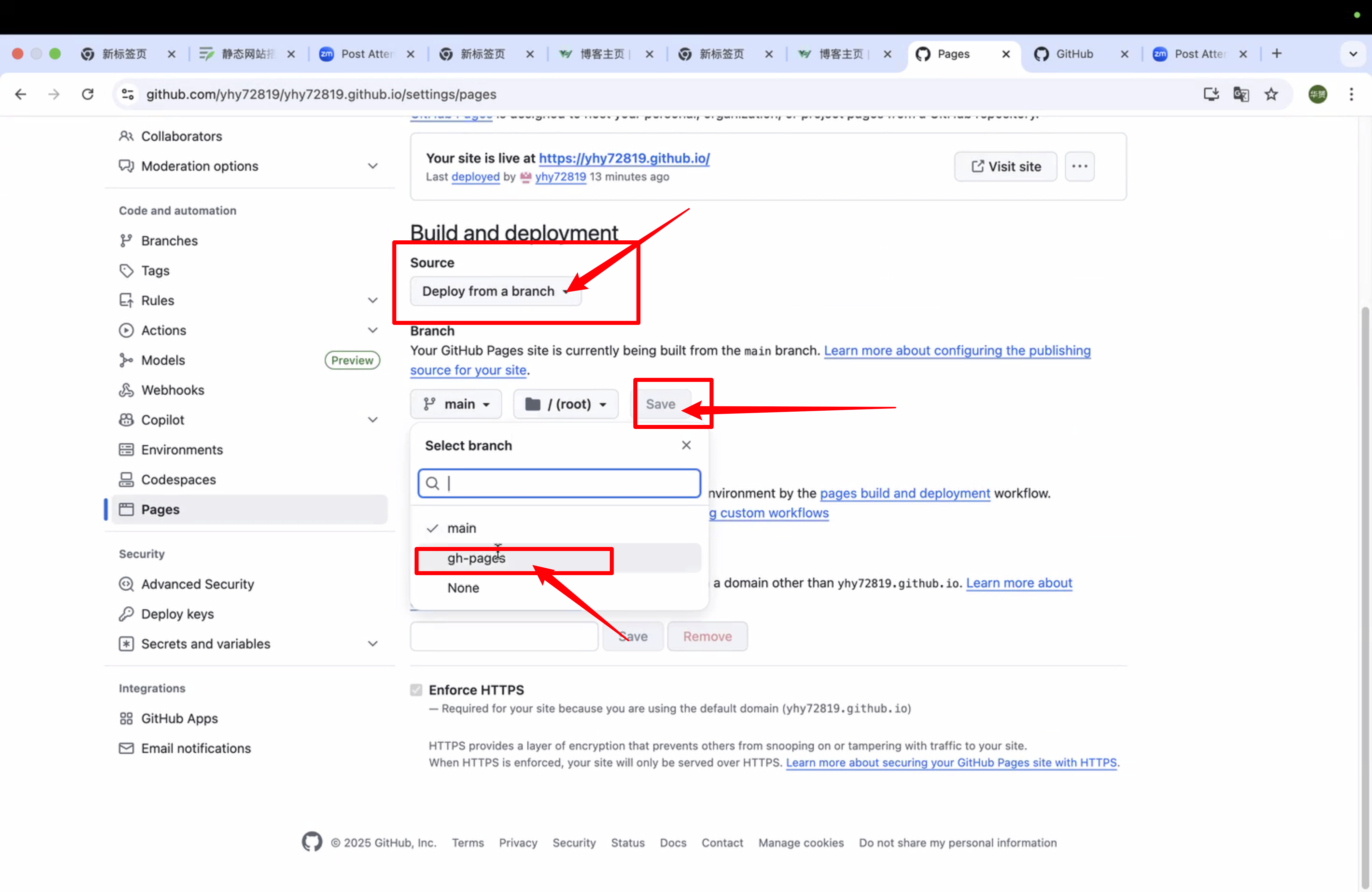Click the Visit site button
This screenshot has width=1372, height=892.
point(1006,167)
